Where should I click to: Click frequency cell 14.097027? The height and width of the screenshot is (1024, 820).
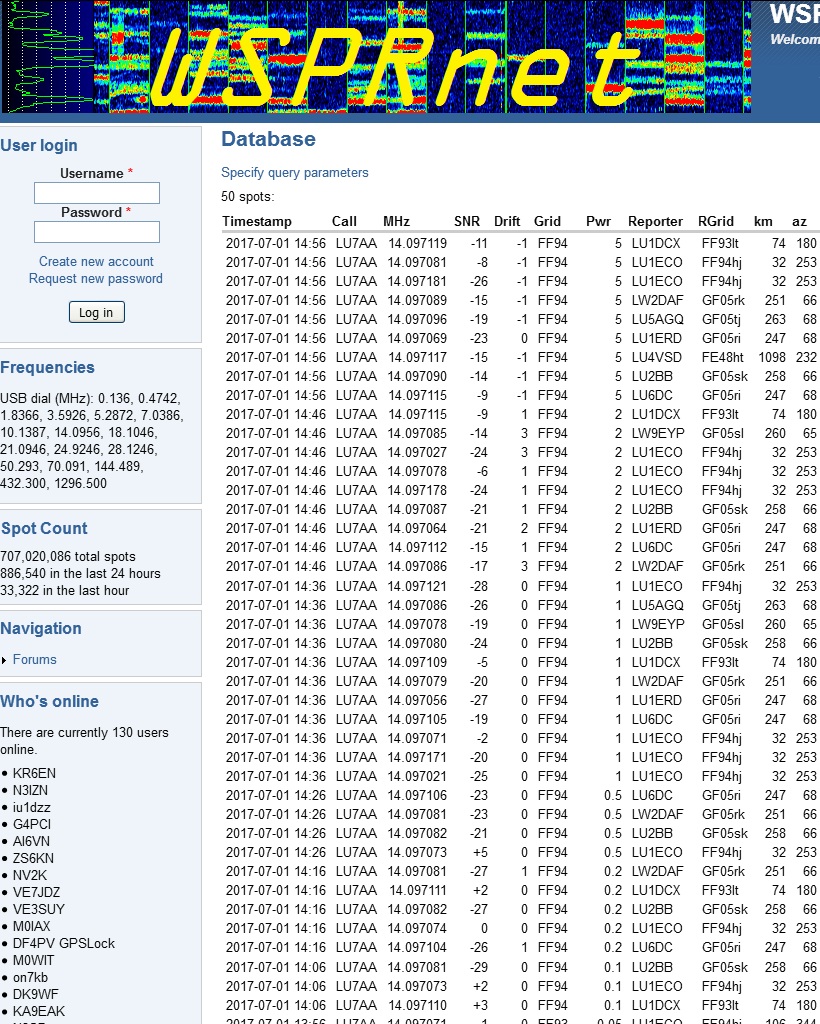pyautogui.click(x=418, y=452)
